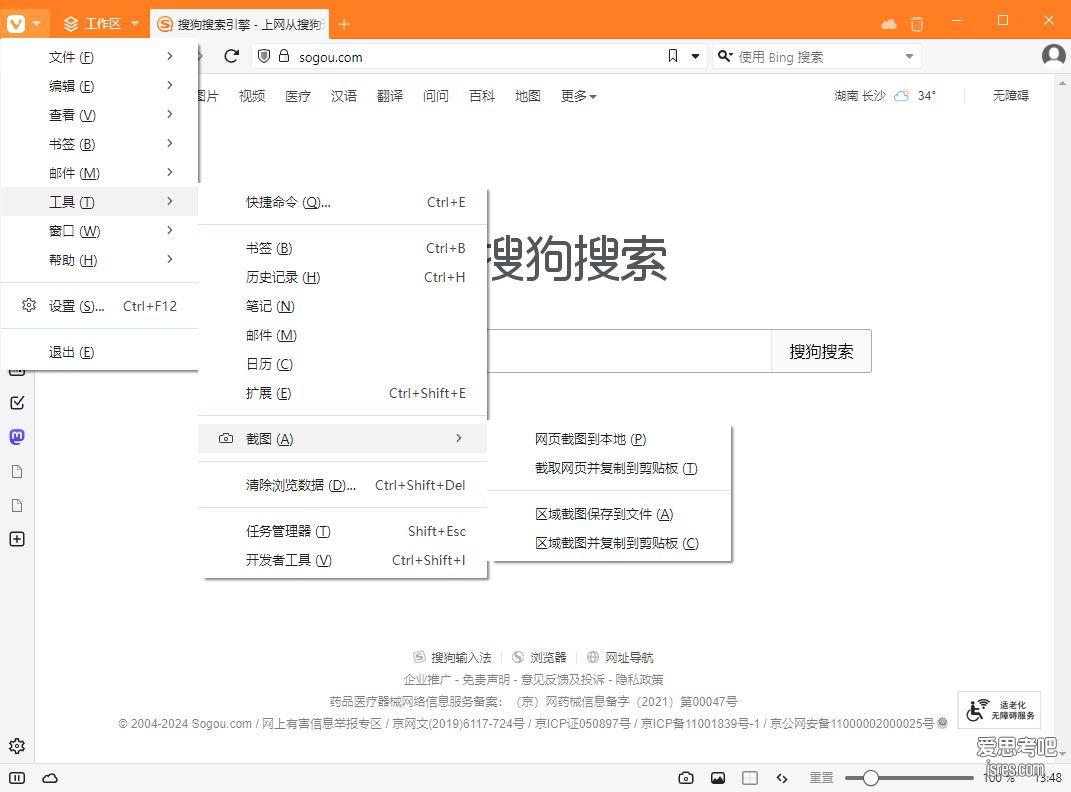The height and width of the screenshot is (792, 1071).
Task: Open the Vivaldi main menu button
Action: point(23,24)
